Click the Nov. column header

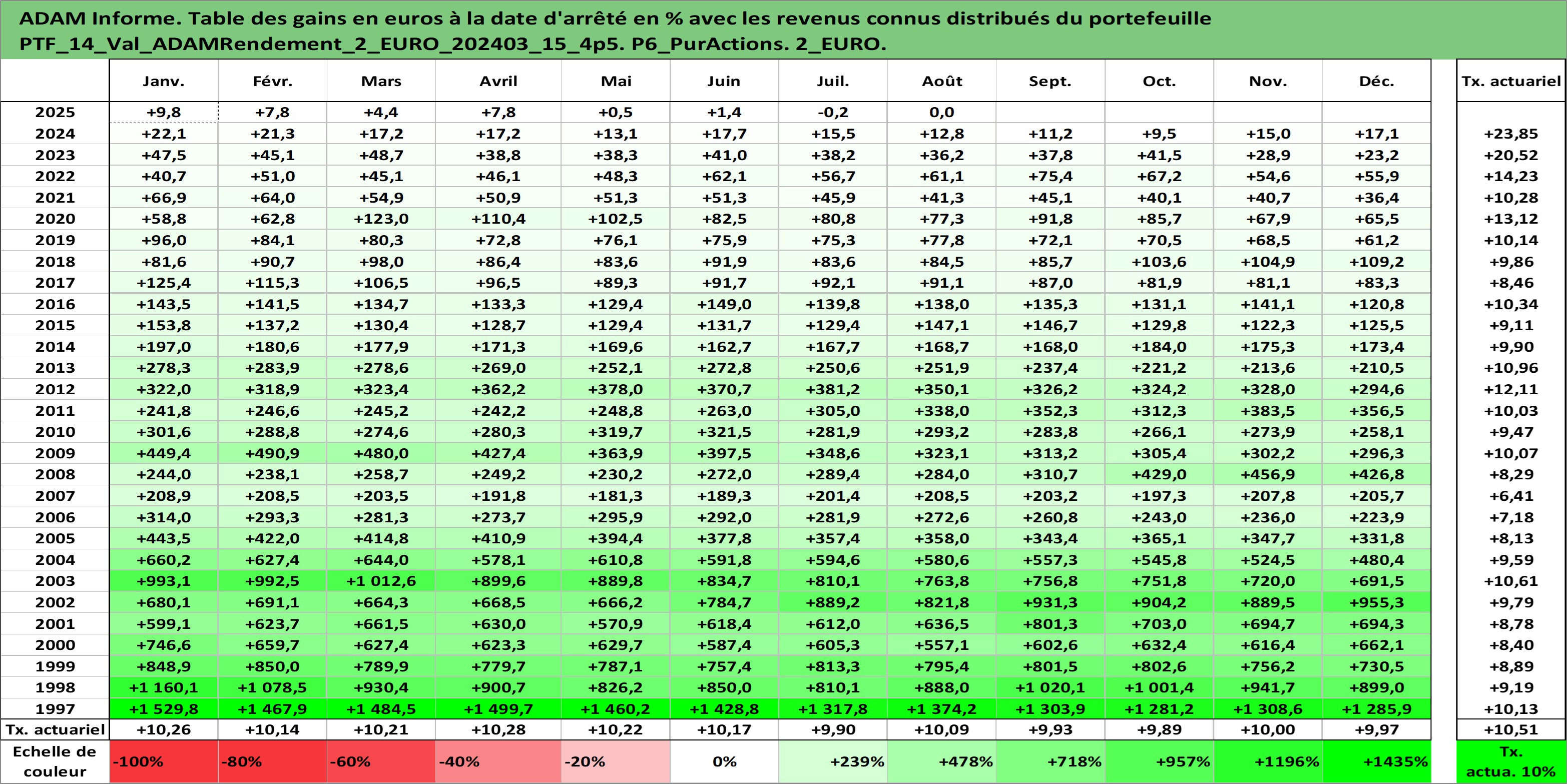[1268, 81]
